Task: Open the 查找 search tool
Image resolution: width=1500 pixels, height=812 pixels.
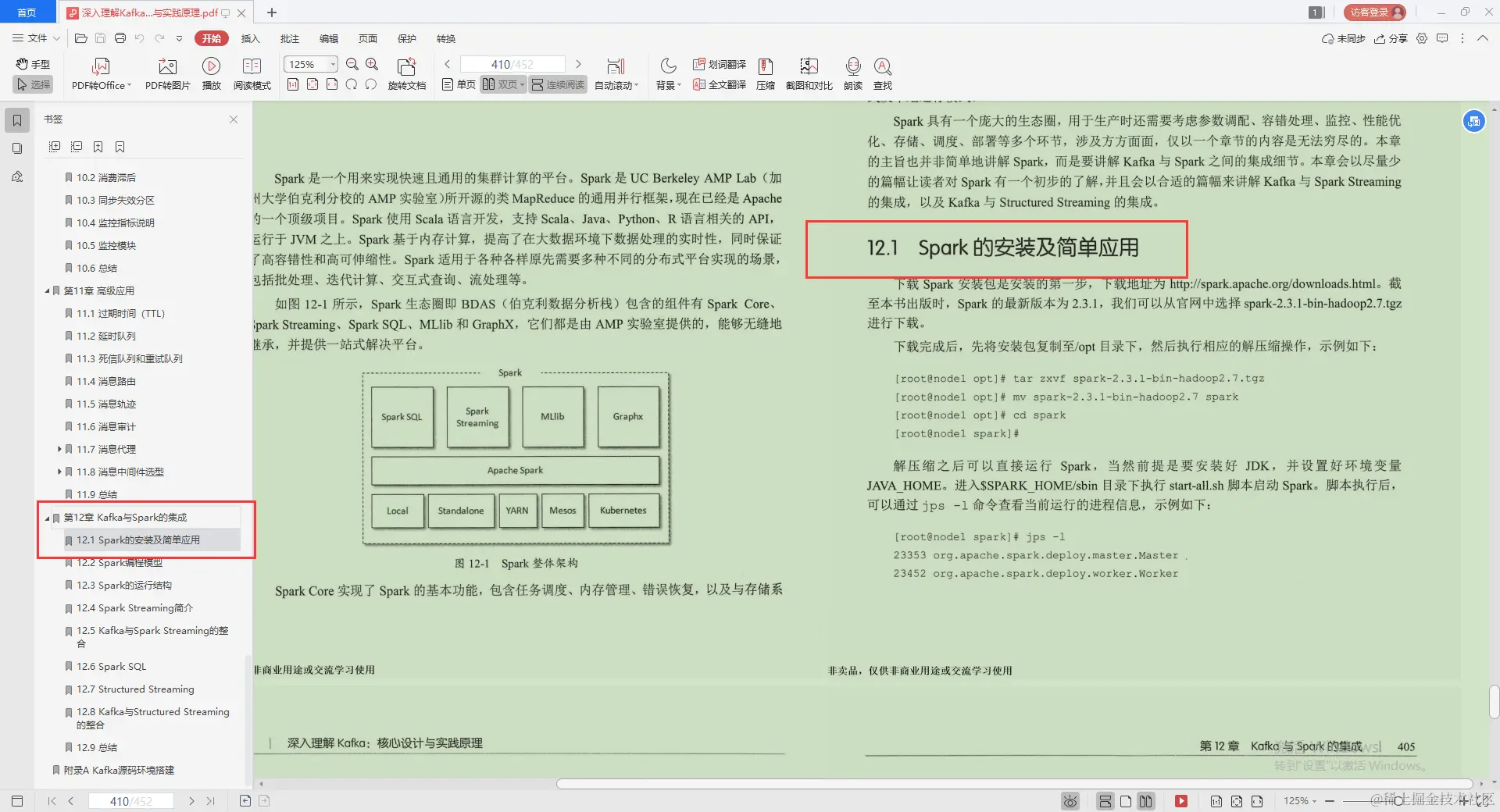Action: (882, 74)
